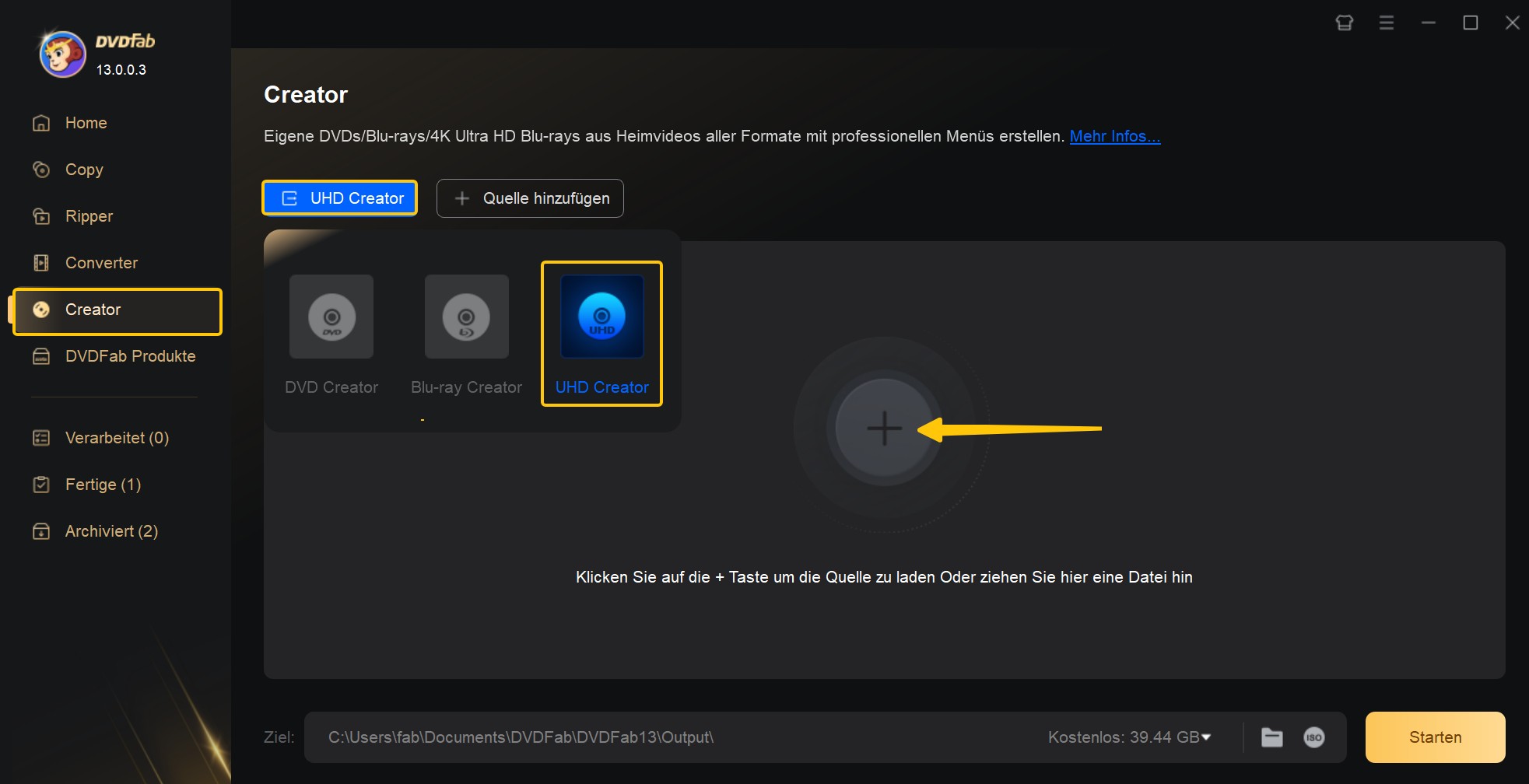Select the Creator module

(x=117, y=310)
